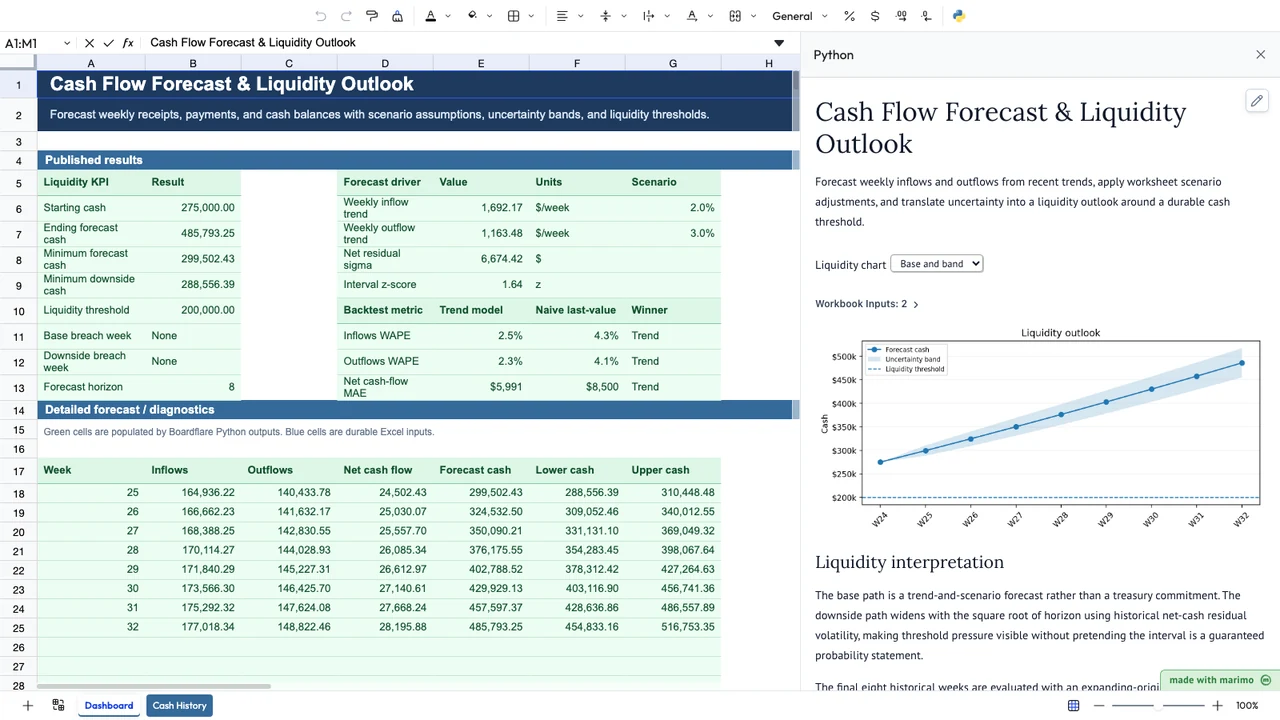Apply the fill color bucket

[x=472, y=16]
